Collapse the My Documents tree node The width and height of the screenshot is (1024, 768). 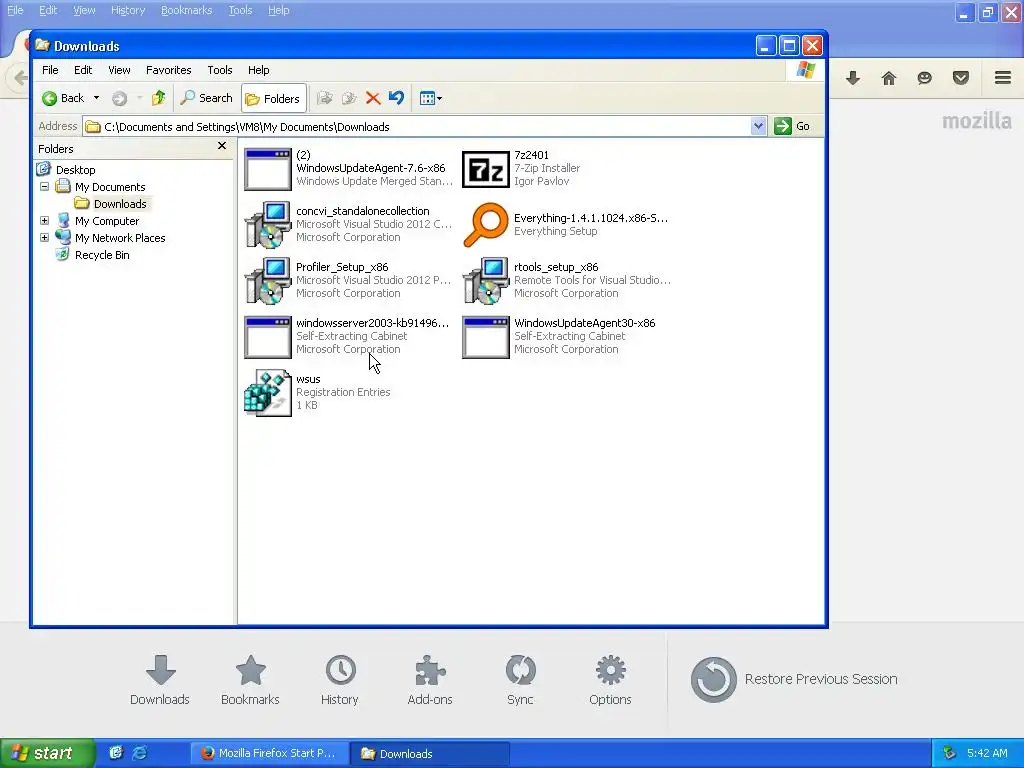pyautogui.click(x=44, y=187)
